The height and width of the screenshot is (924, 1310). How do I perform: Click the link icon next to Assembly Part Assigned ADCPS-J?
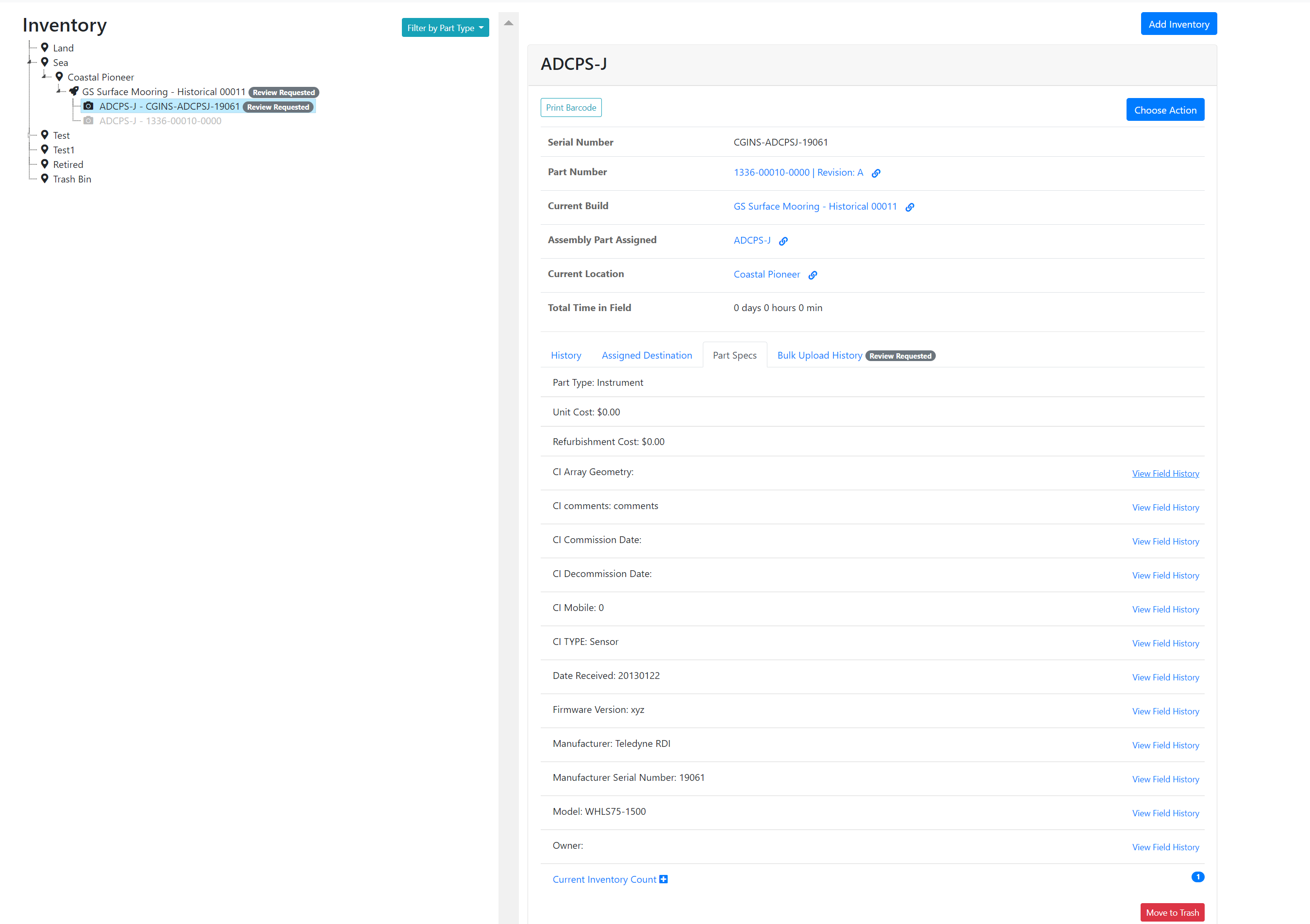pyautogui.click(x=783, y=241)
